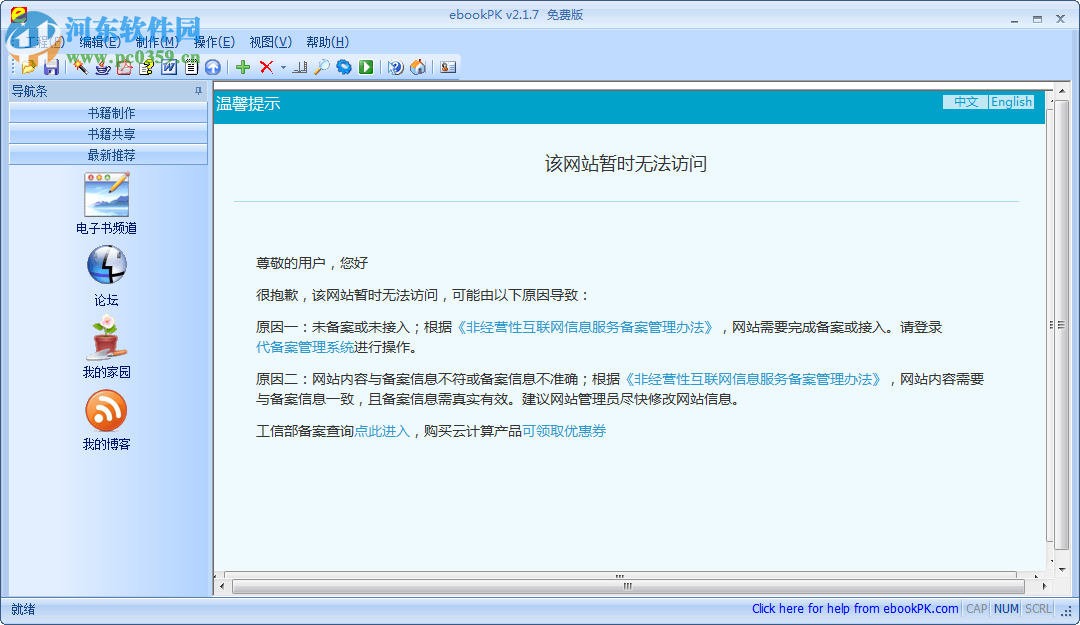The image size is (1080, 625).
Task: Open the 制作(M) menu
Action: click(x=154, y=42)
